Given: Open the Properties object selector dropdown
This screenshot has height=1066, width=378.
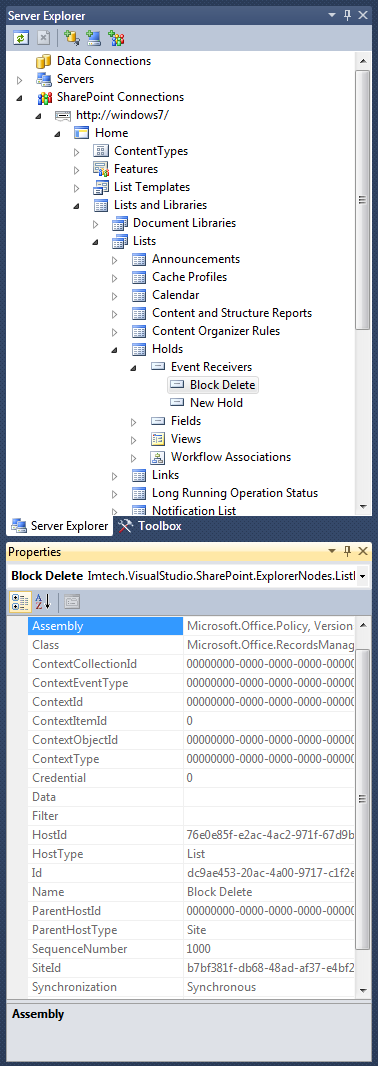Looking at the screenshot, I should 363,576.
